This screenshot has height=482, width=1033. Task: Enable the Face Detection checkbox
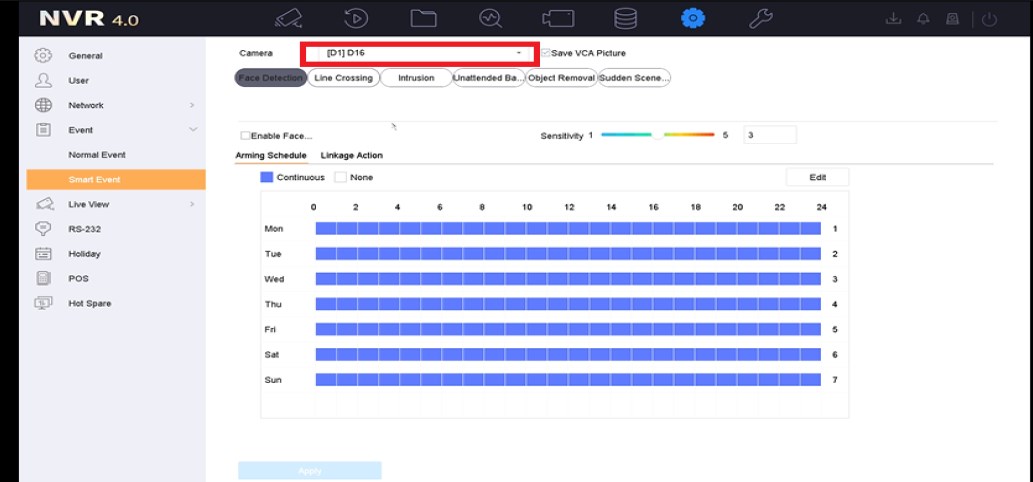(245, 136)
